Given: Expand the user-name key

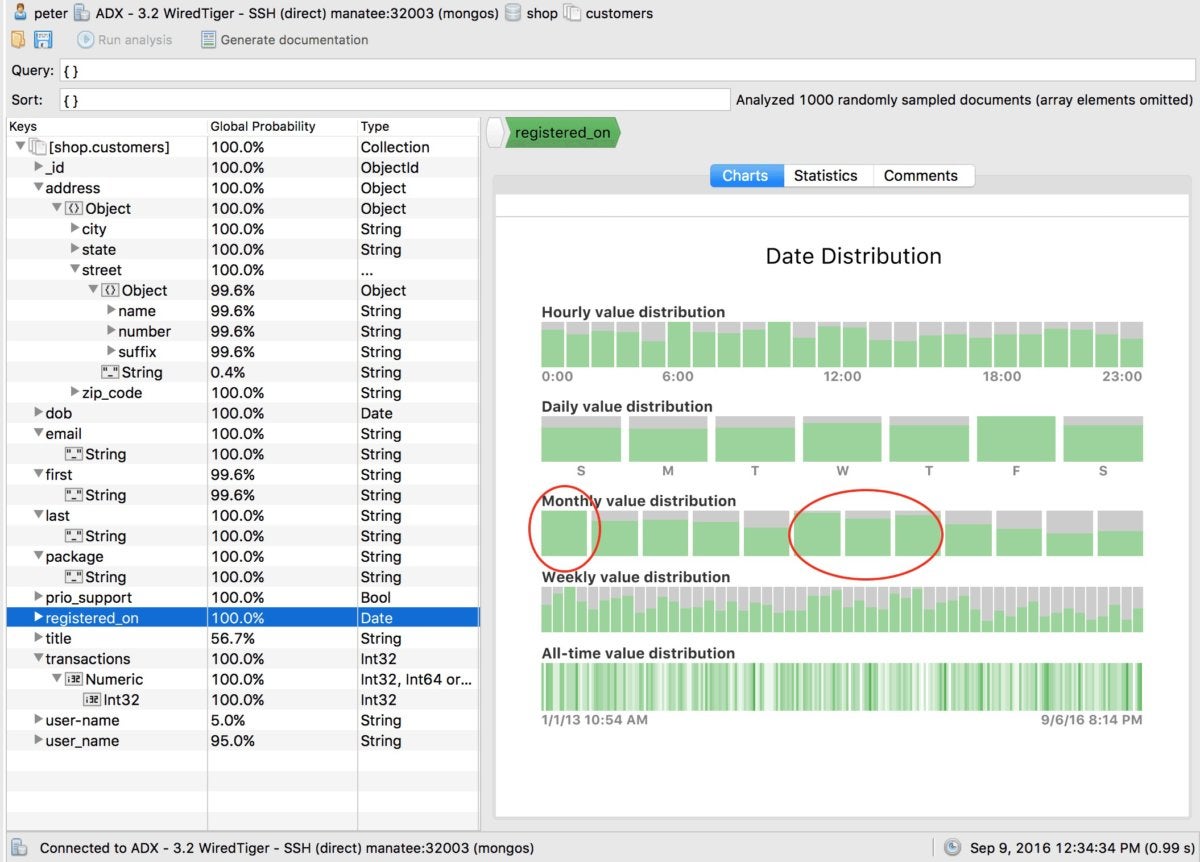Looking at the screenshot, I should 39,720.
